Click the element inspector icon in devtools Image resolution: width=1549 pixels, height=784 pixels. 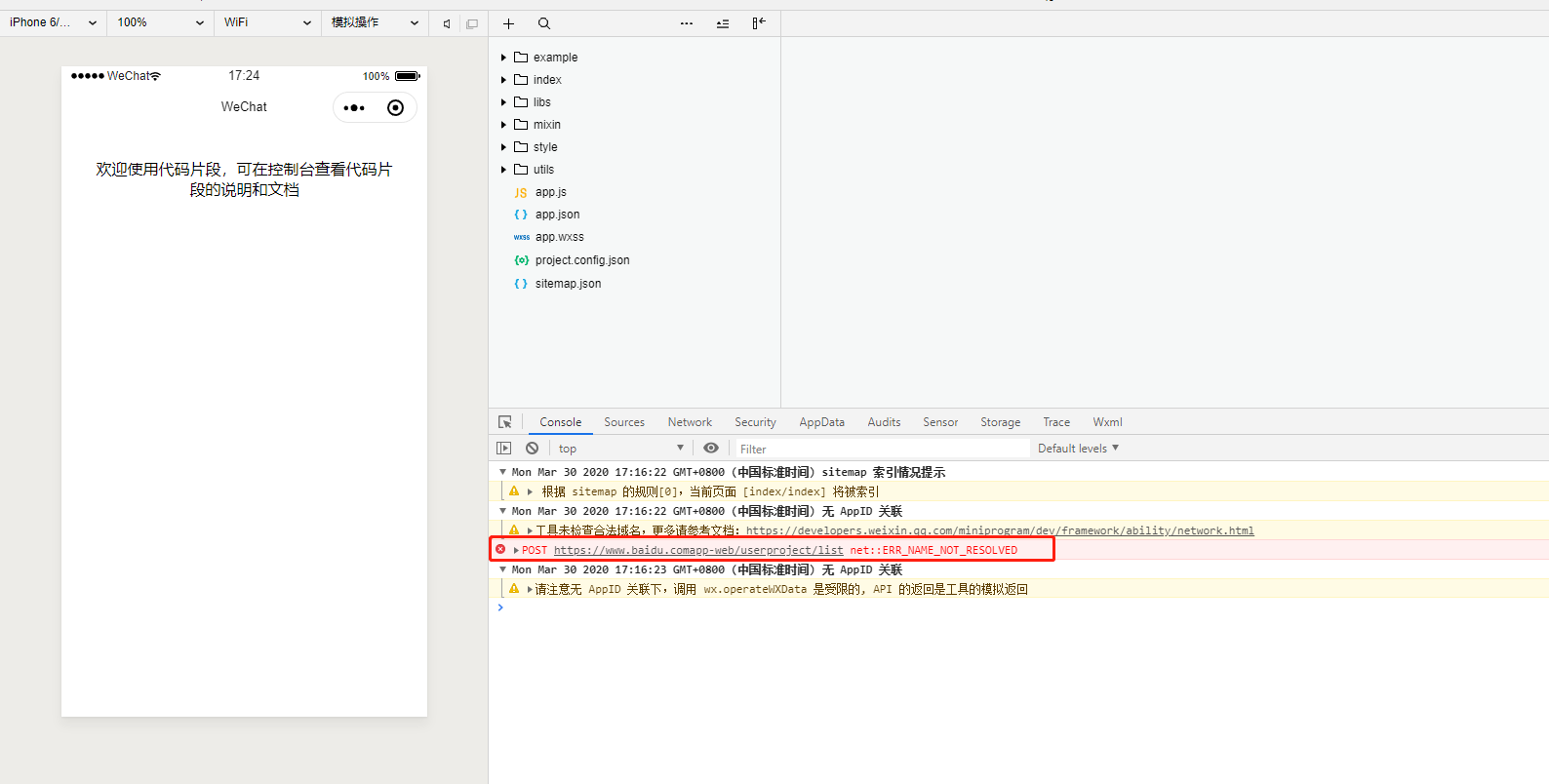coord(505,422)
